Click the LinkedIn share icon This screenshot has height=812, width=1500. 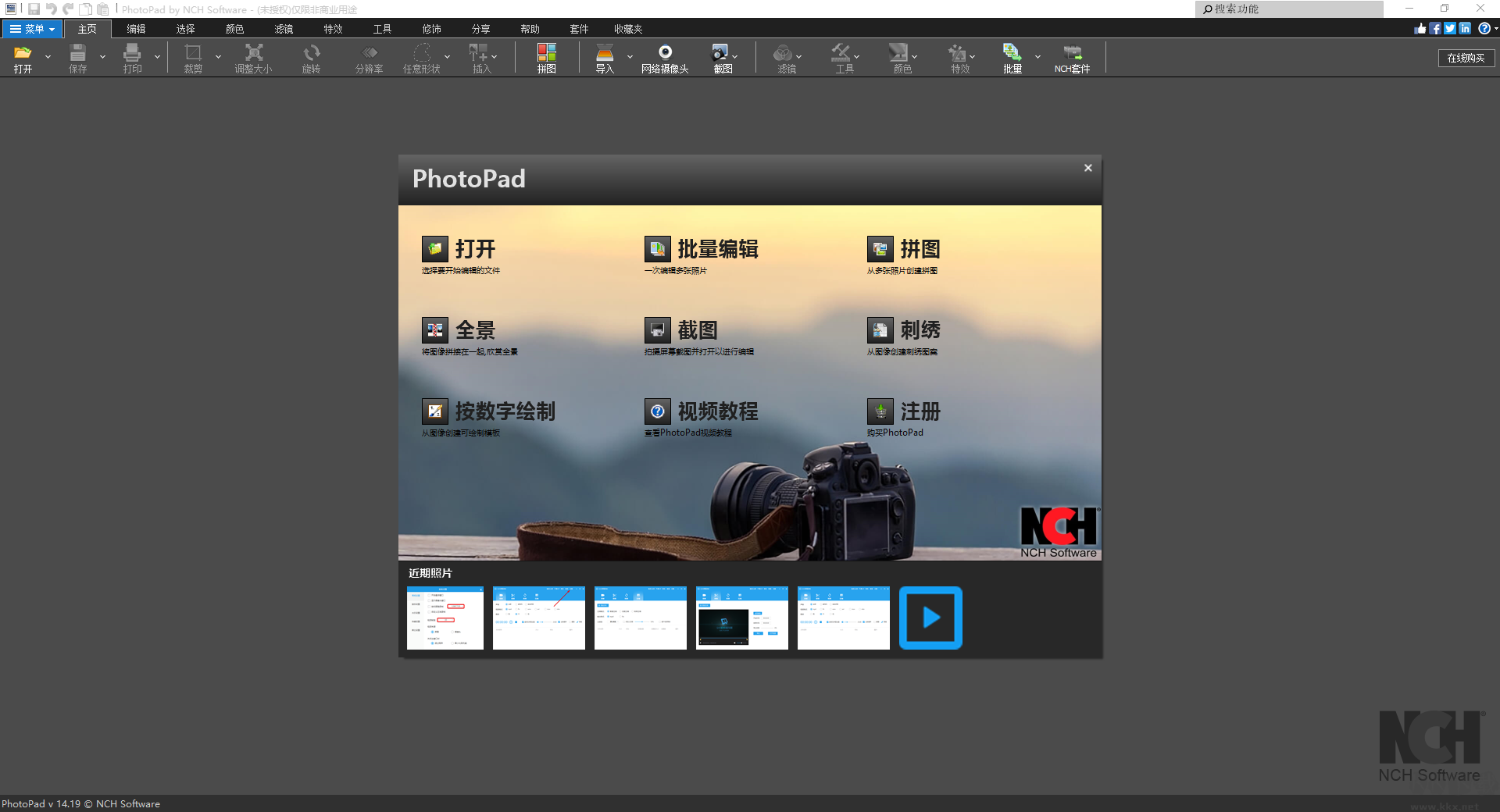click(x=1465, y=28)
